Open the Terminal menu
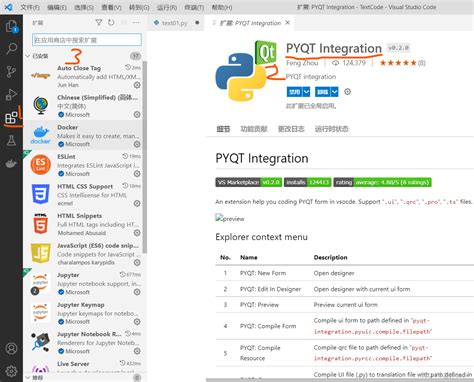 coord(194,7)
